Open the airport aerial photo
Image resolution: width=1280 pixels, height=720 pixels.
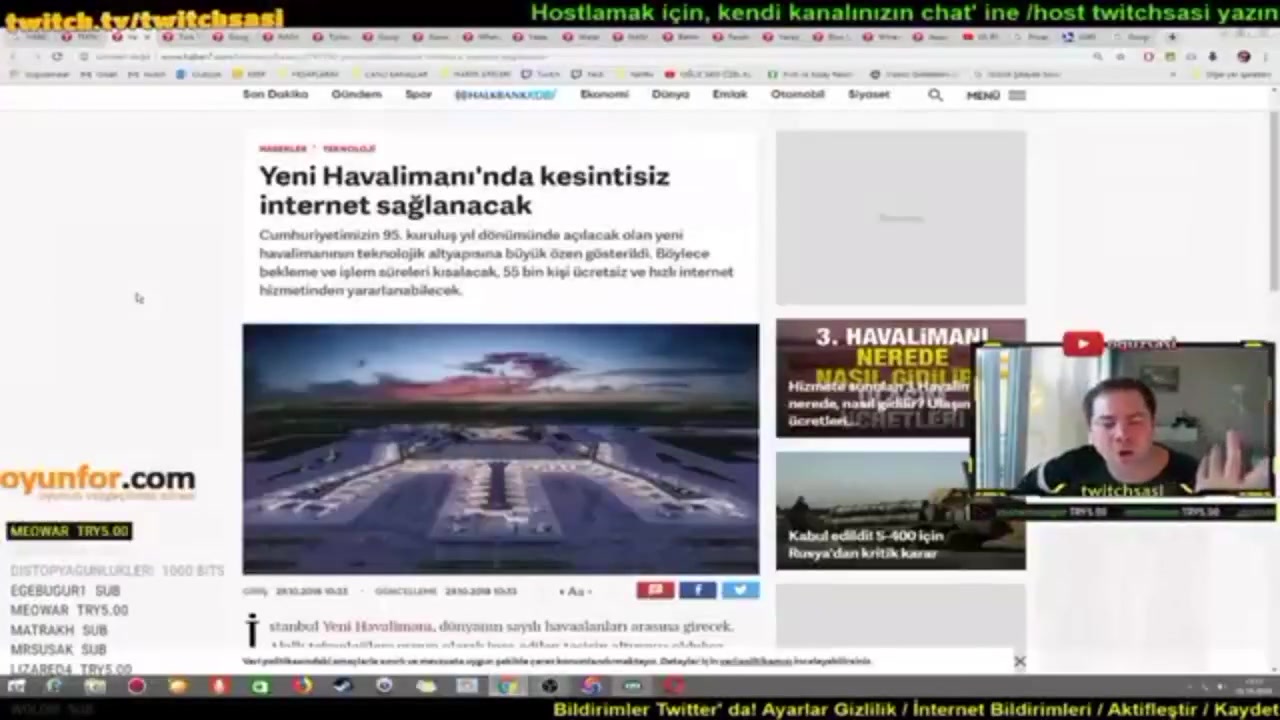500,448
